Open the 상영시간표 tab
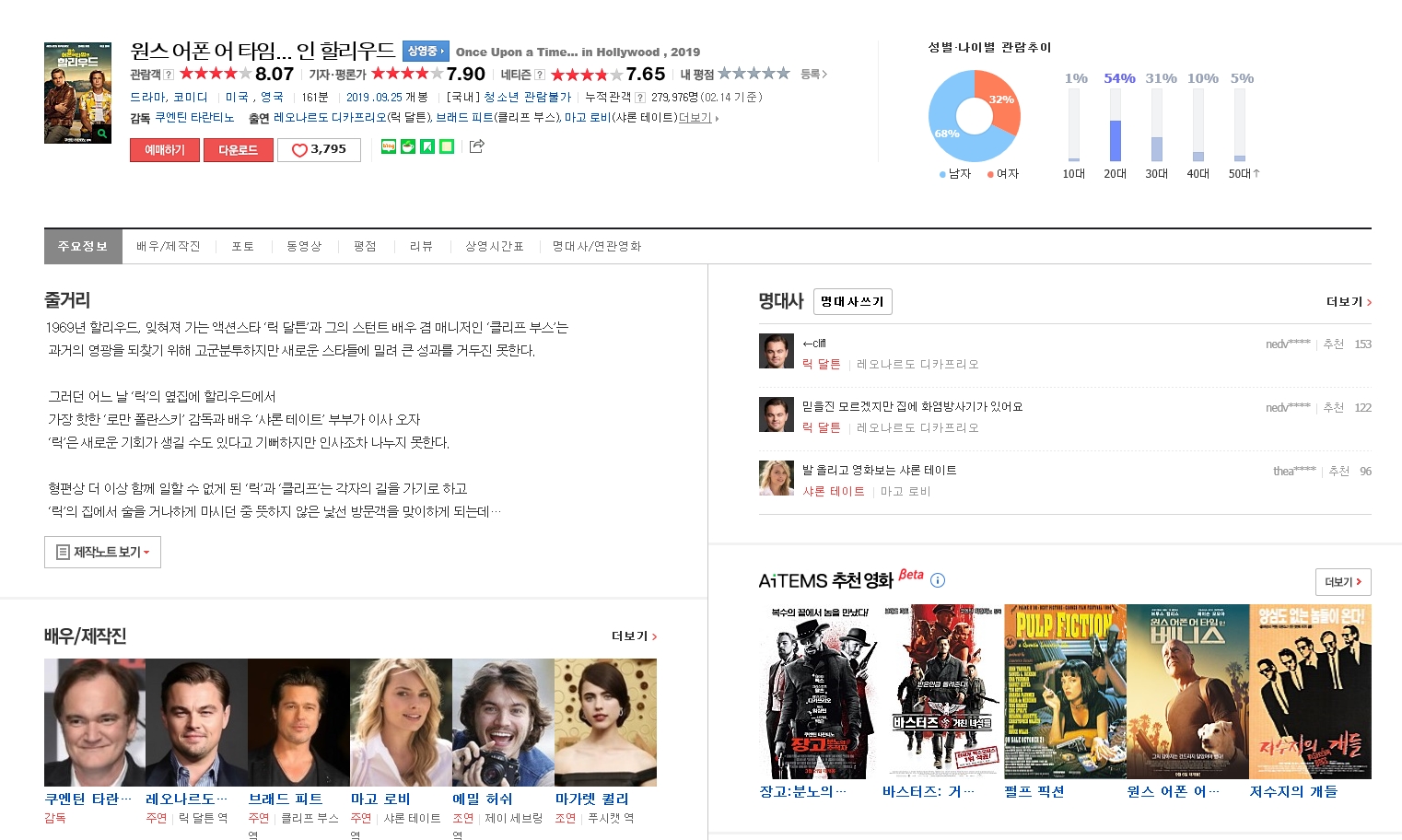 [x=494, y=247]
